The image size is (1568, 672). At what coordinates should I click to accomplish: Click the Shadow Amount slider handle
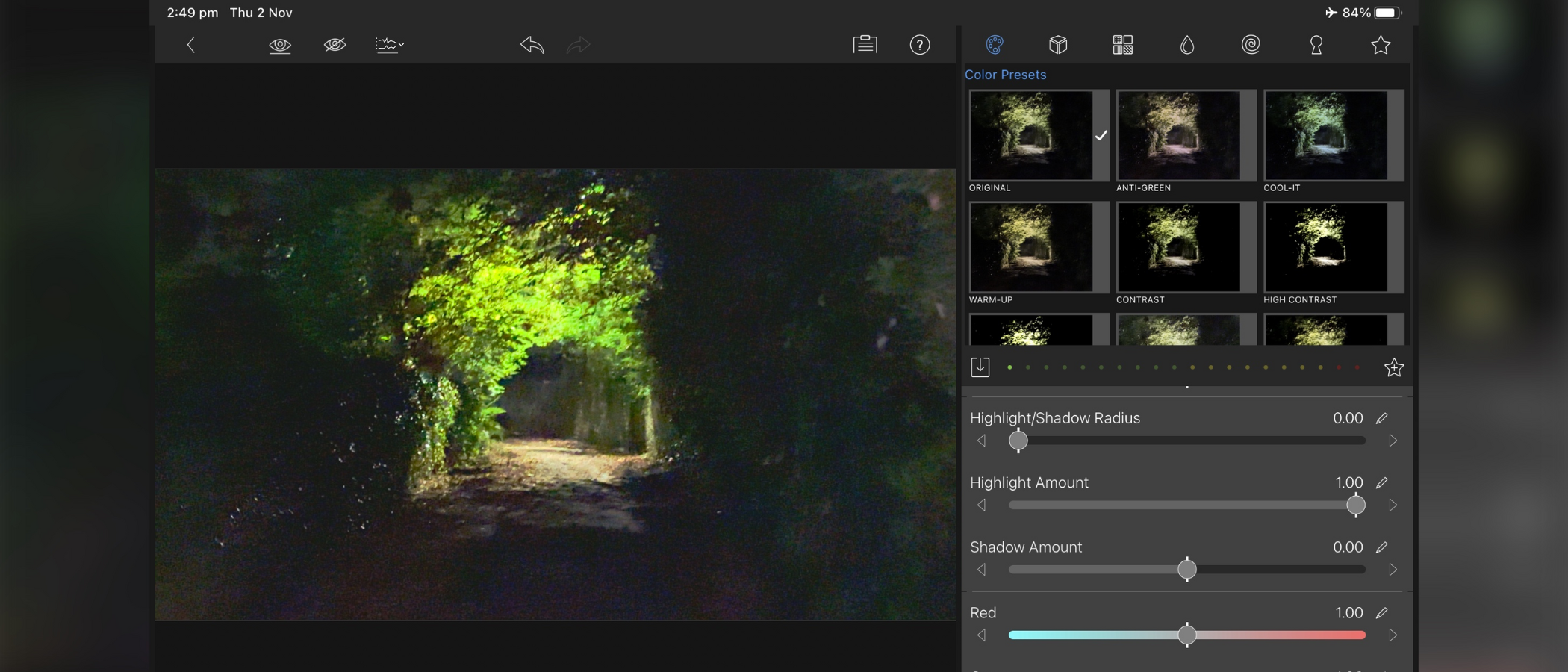[1187, 570]
